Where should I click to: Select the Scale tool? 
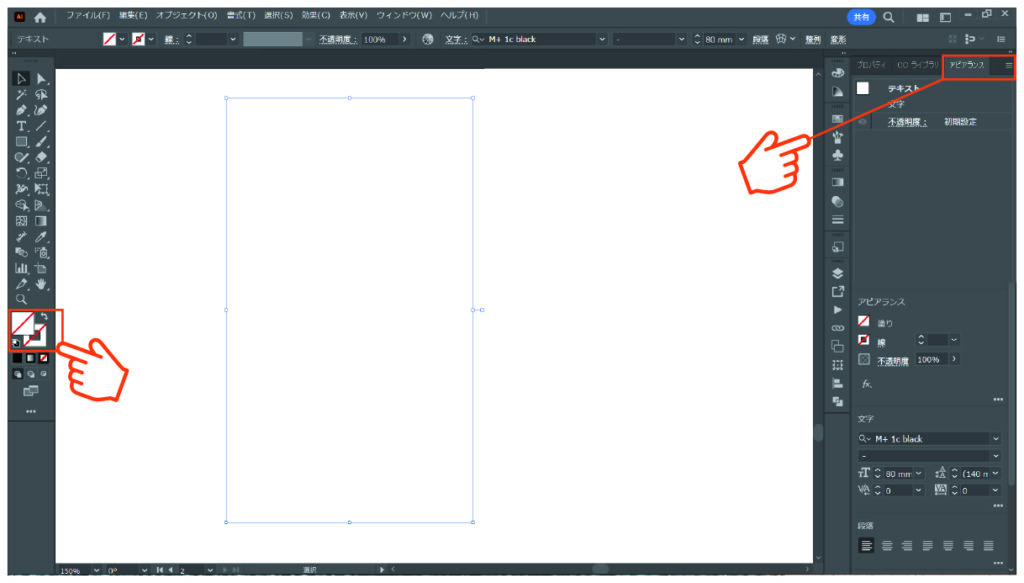(x=41, y=173)
